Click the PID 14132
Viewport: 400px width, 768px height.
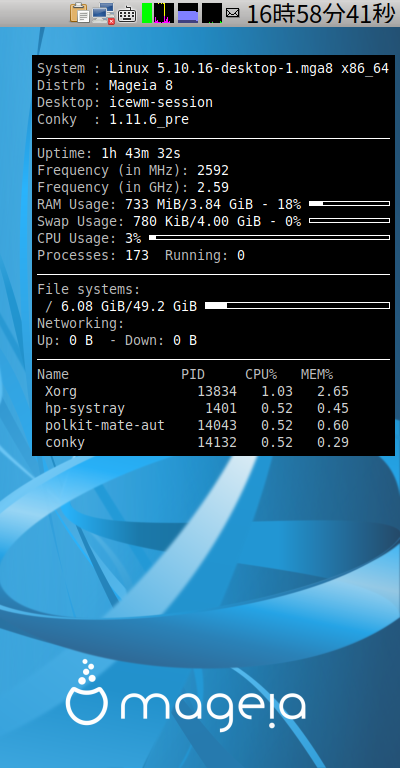217,443
